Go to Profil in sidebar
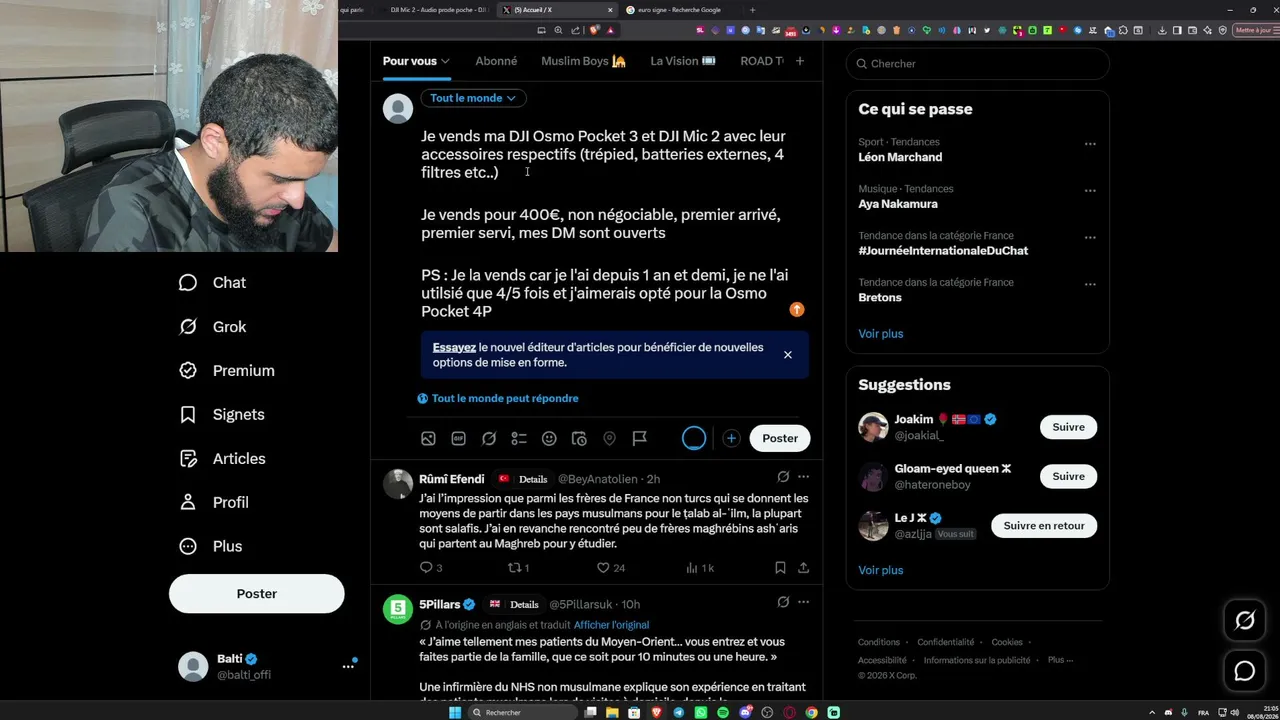 (213, 503)
